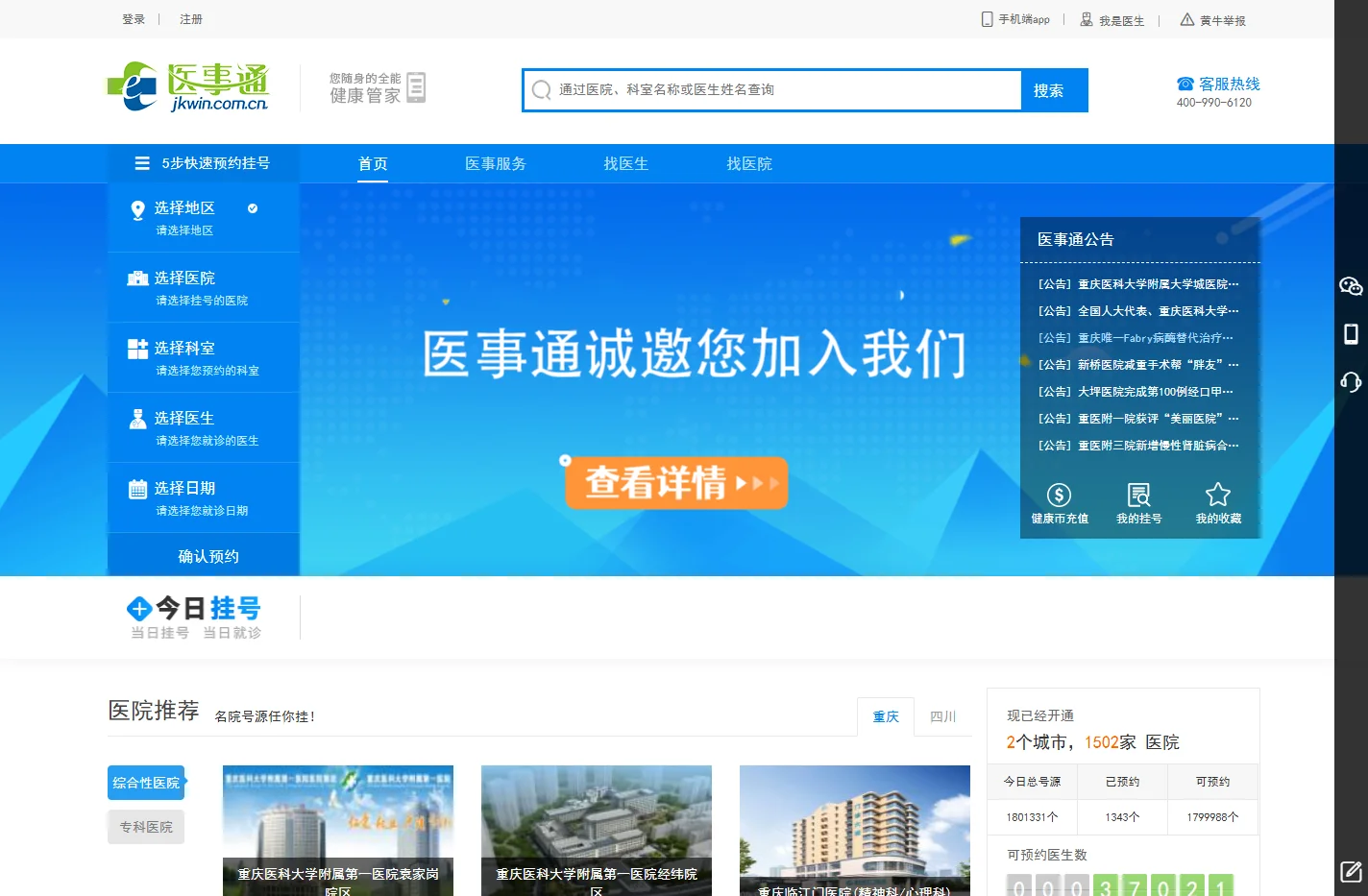The height and width of the screenshot is (896, 1368).
Task: Switch to the 首页 tab
Action: pyautogui.click(x=373, y=164)
